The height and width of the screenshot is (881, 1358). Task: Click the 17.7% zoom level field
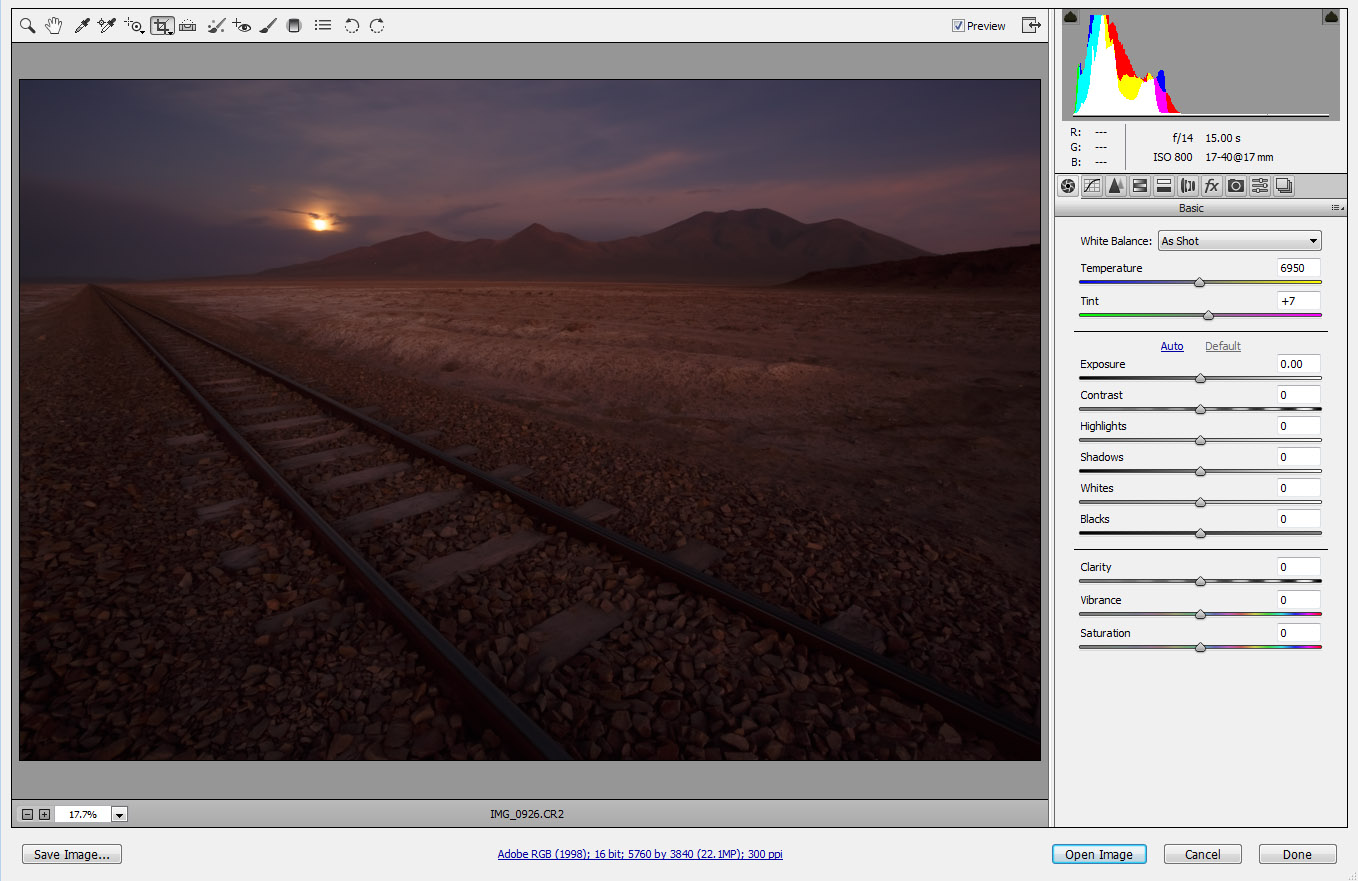pos(83,815)
